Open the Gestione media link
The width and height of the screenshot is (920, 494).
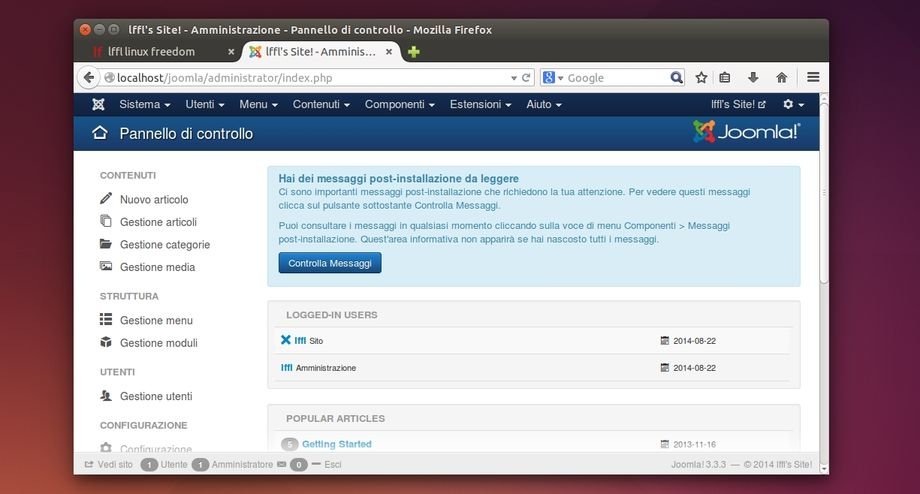[x=157, y=267]
